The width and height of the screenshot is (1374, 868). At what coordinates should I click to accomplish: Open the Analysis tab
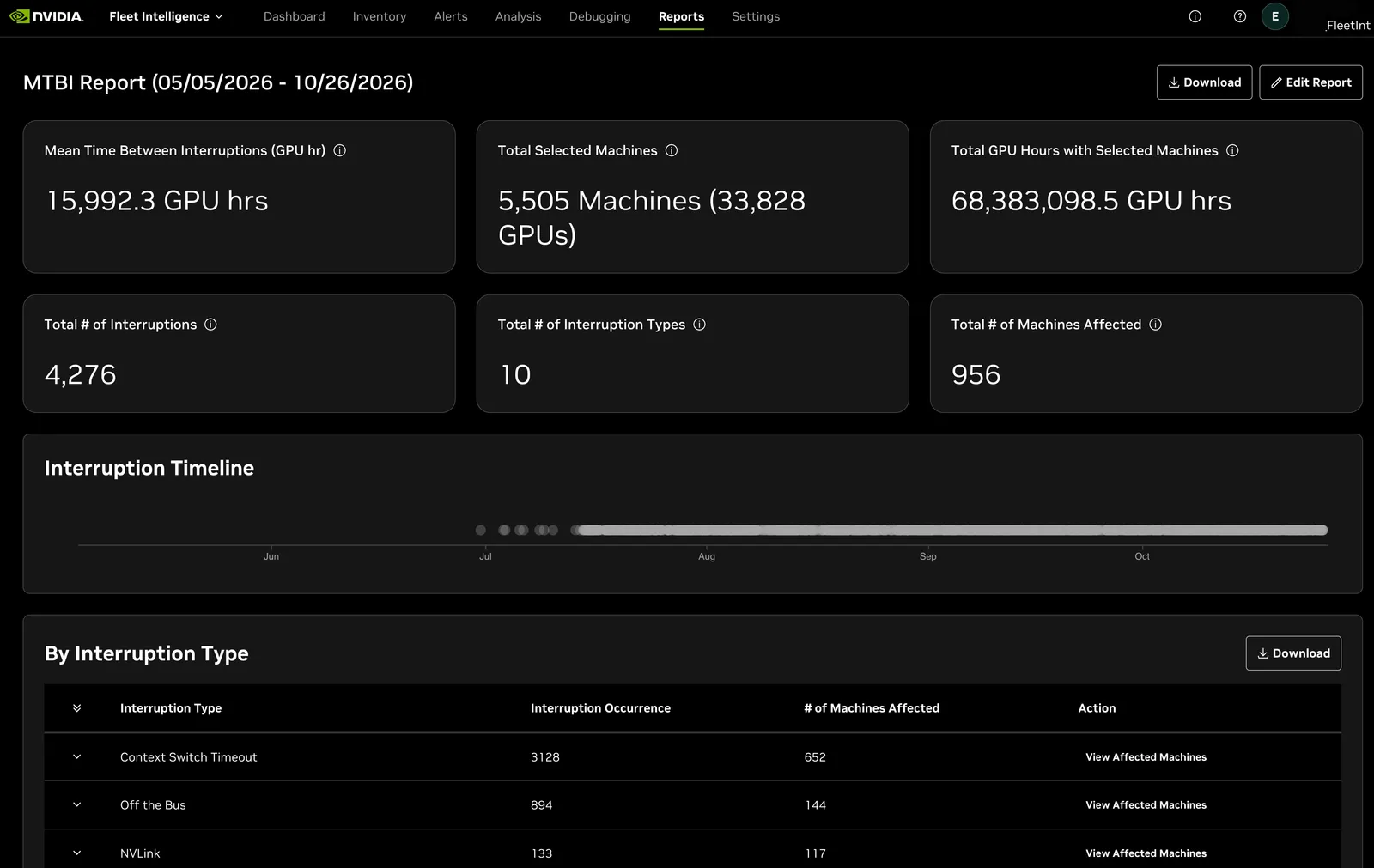(x=518, y=16)
